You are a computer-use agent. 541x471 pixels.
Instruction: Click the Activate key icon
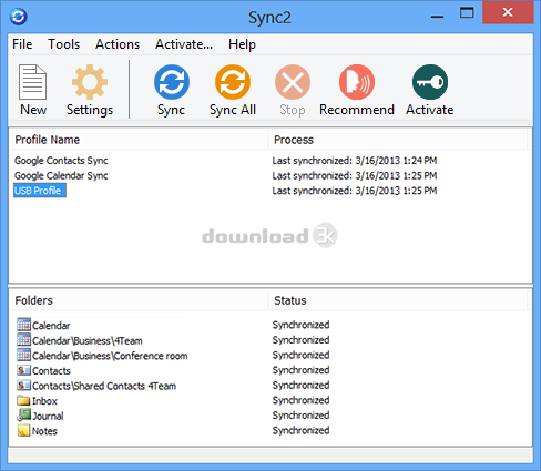(x=430, y=82)
